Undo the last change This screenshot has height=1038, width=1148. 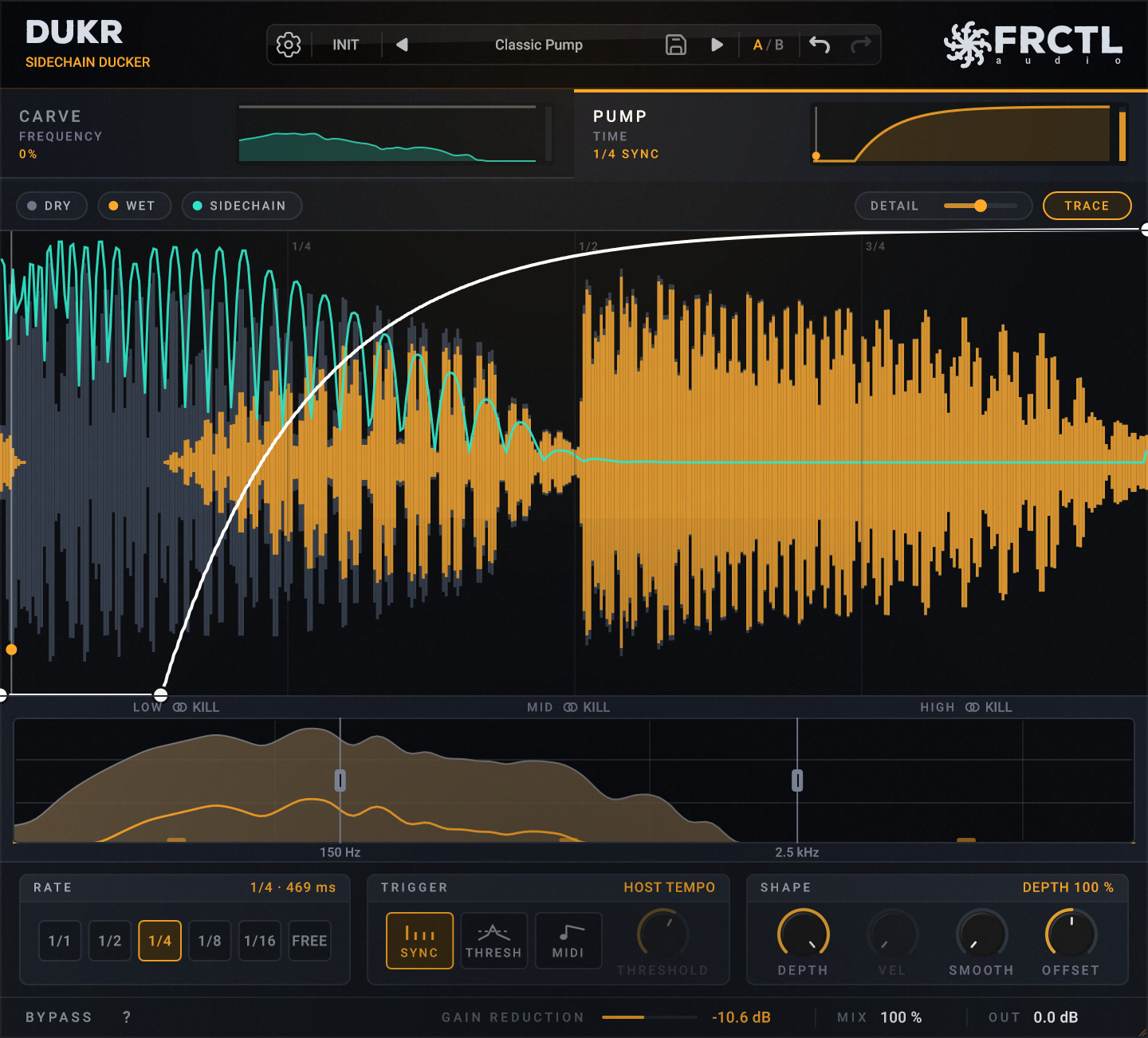820,45
